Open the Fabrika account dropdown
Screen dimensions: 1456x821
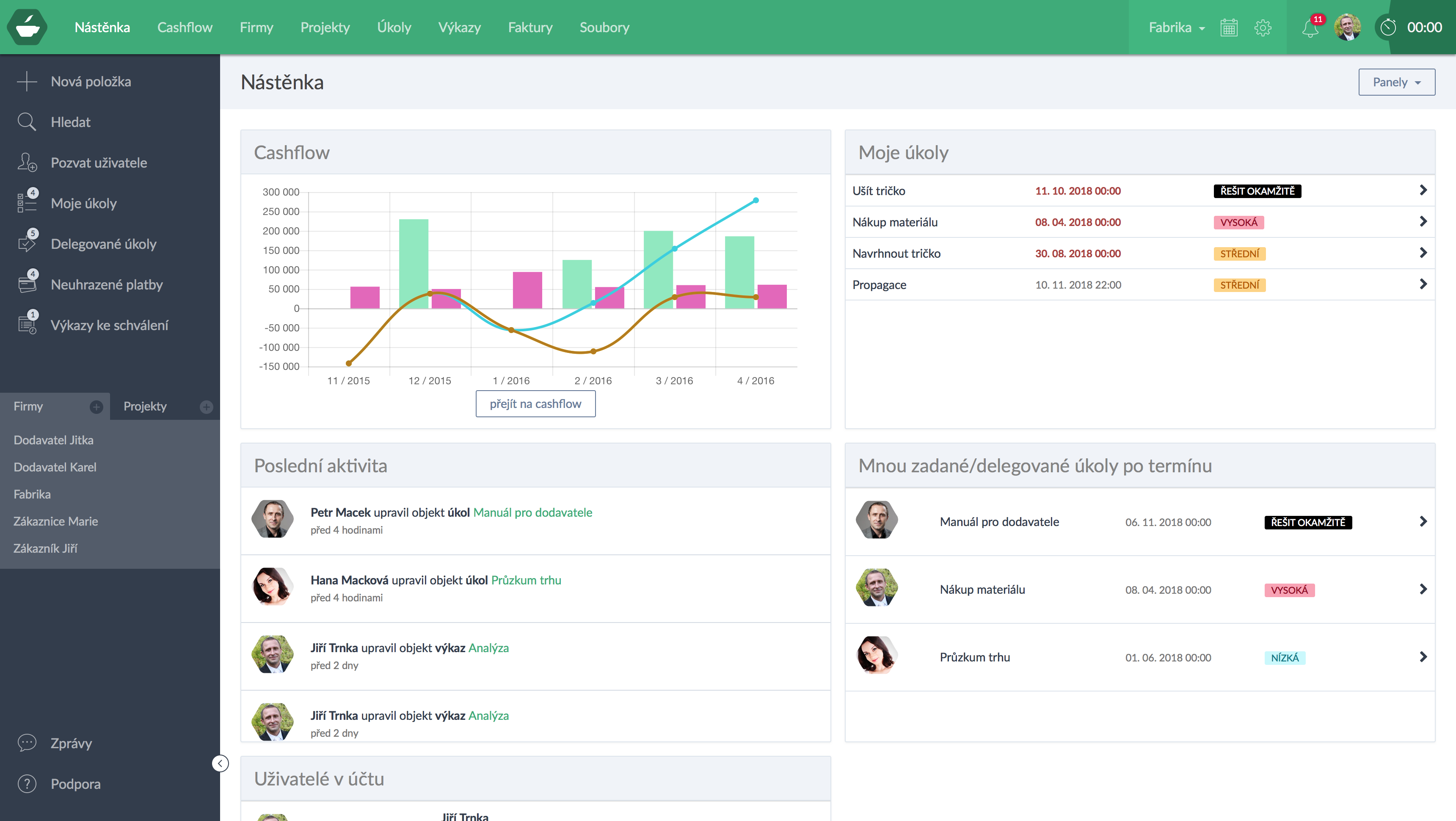point(1177,28)
